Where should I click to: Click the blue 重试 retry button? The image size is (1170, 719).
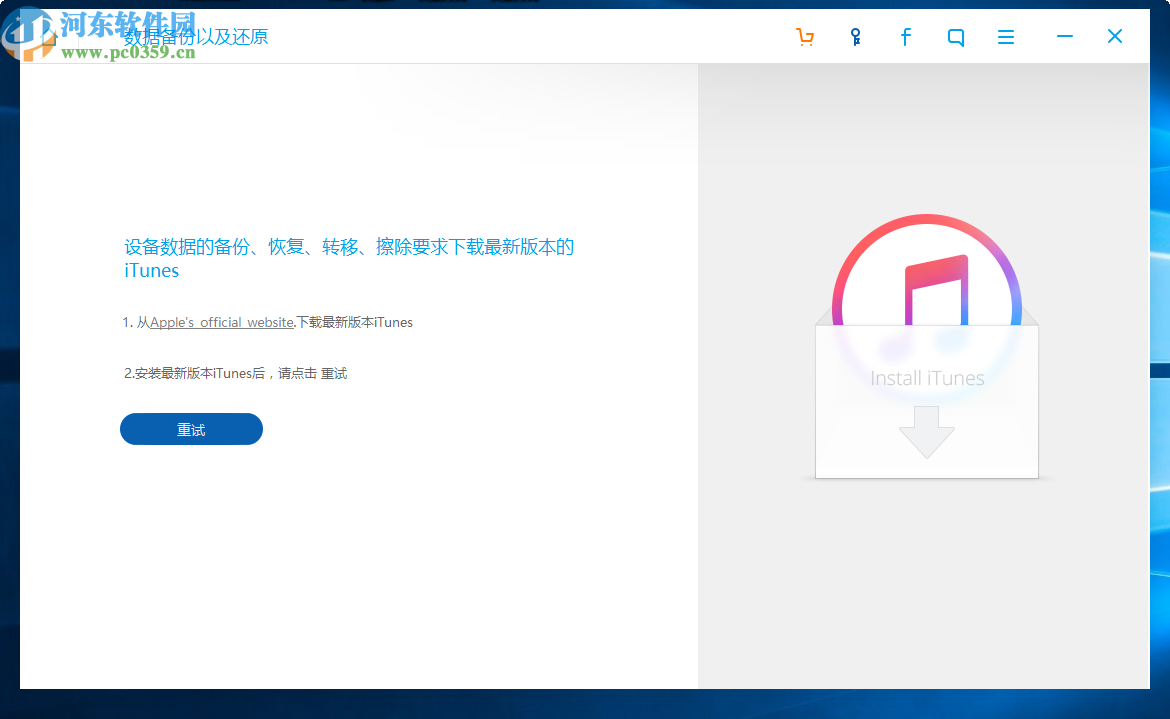click(x=191, y=429)
